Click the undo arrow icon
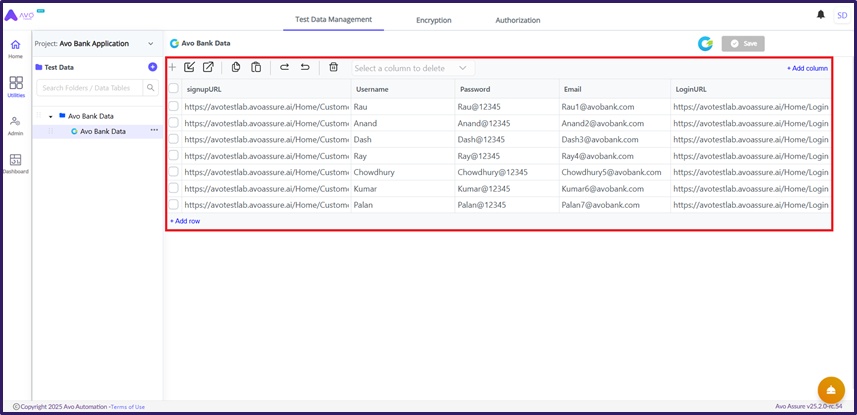 pyautogui.click(x=305, y=68)
